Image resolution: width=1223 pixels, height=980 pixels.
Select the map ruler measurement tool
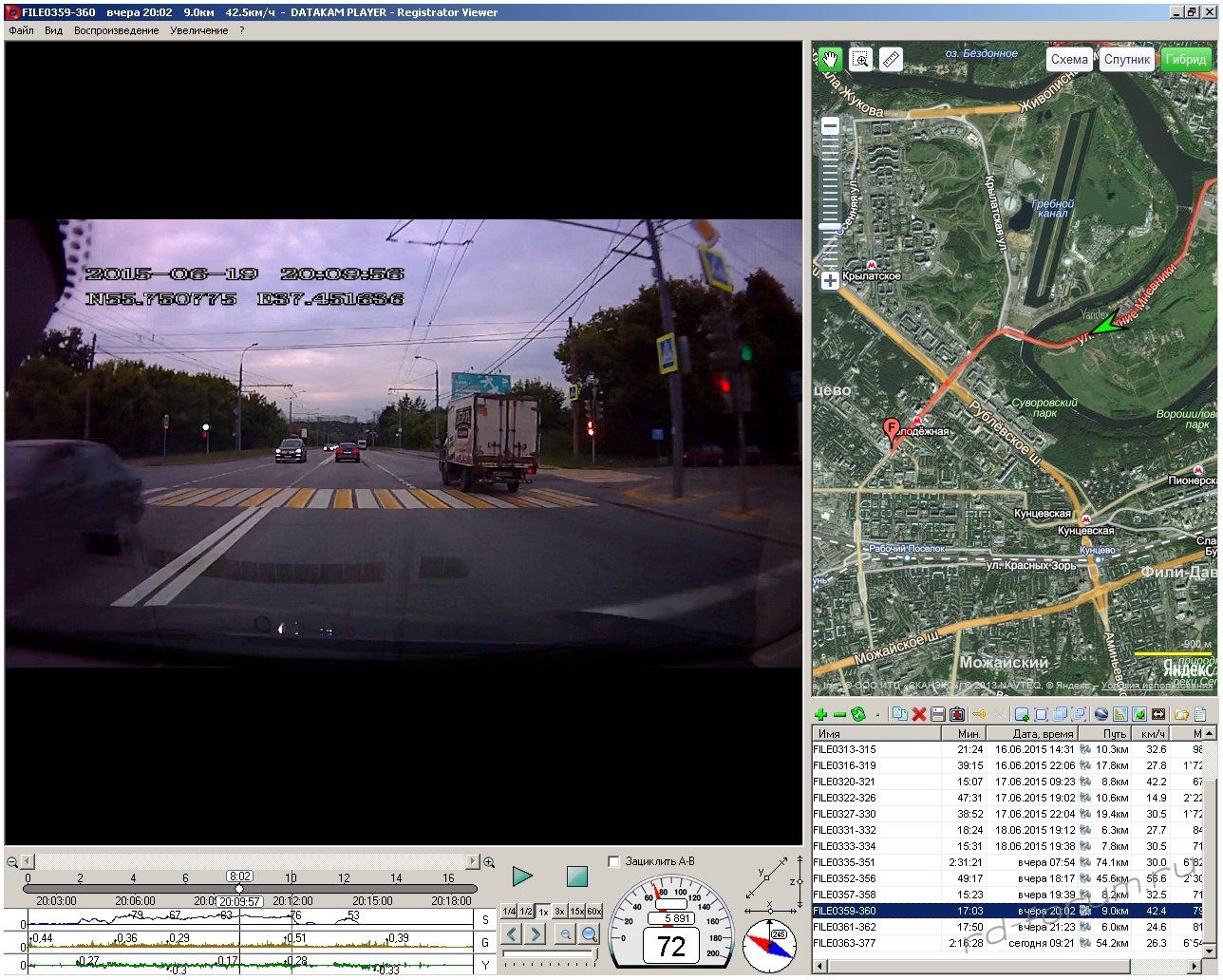891,59
